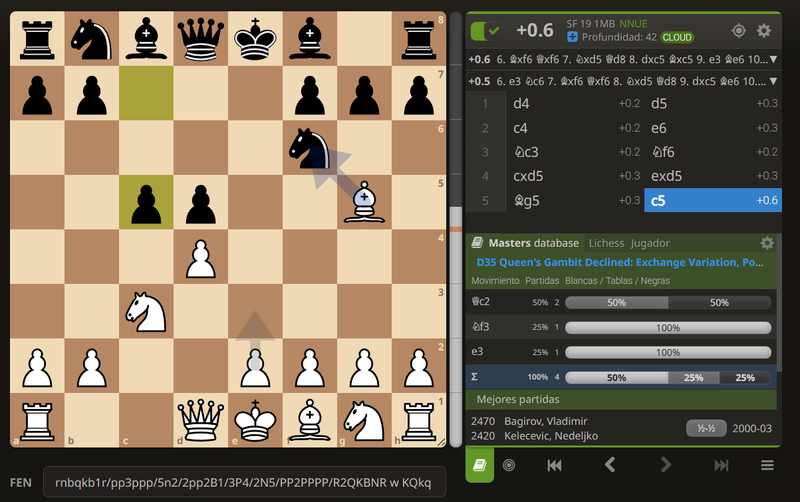Toggle the opening explorer book button
The image size is (800, 502).
480,465
